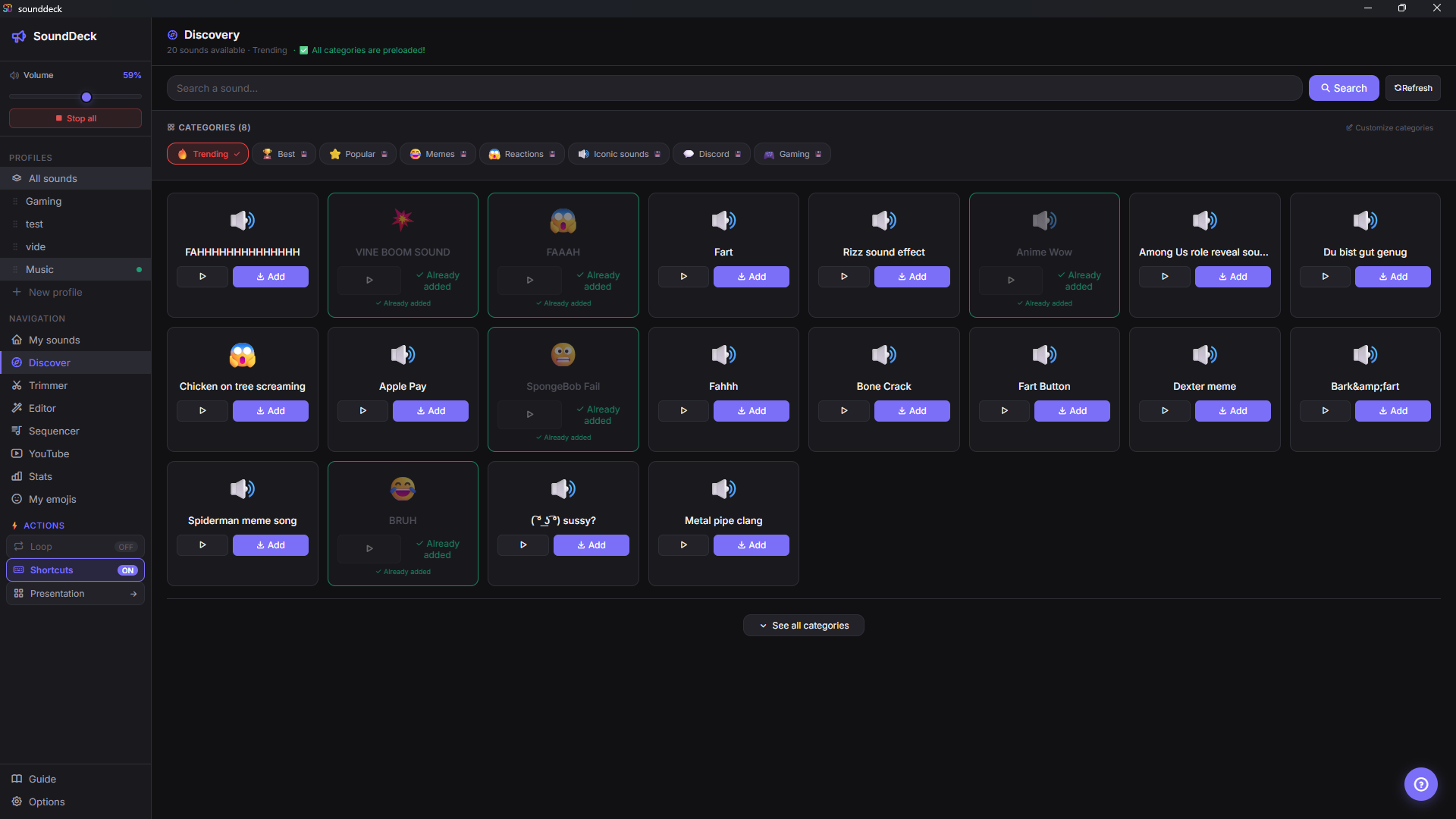This screenshot has width=1456, height=819.
Task: Play the Dexter meme sound
Action: click(1165, 411)
